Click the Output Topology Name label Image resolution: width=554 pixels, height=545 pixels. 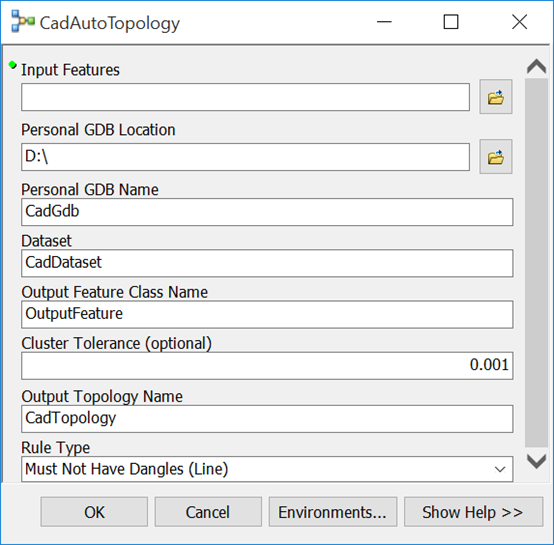tap(102, 396)
